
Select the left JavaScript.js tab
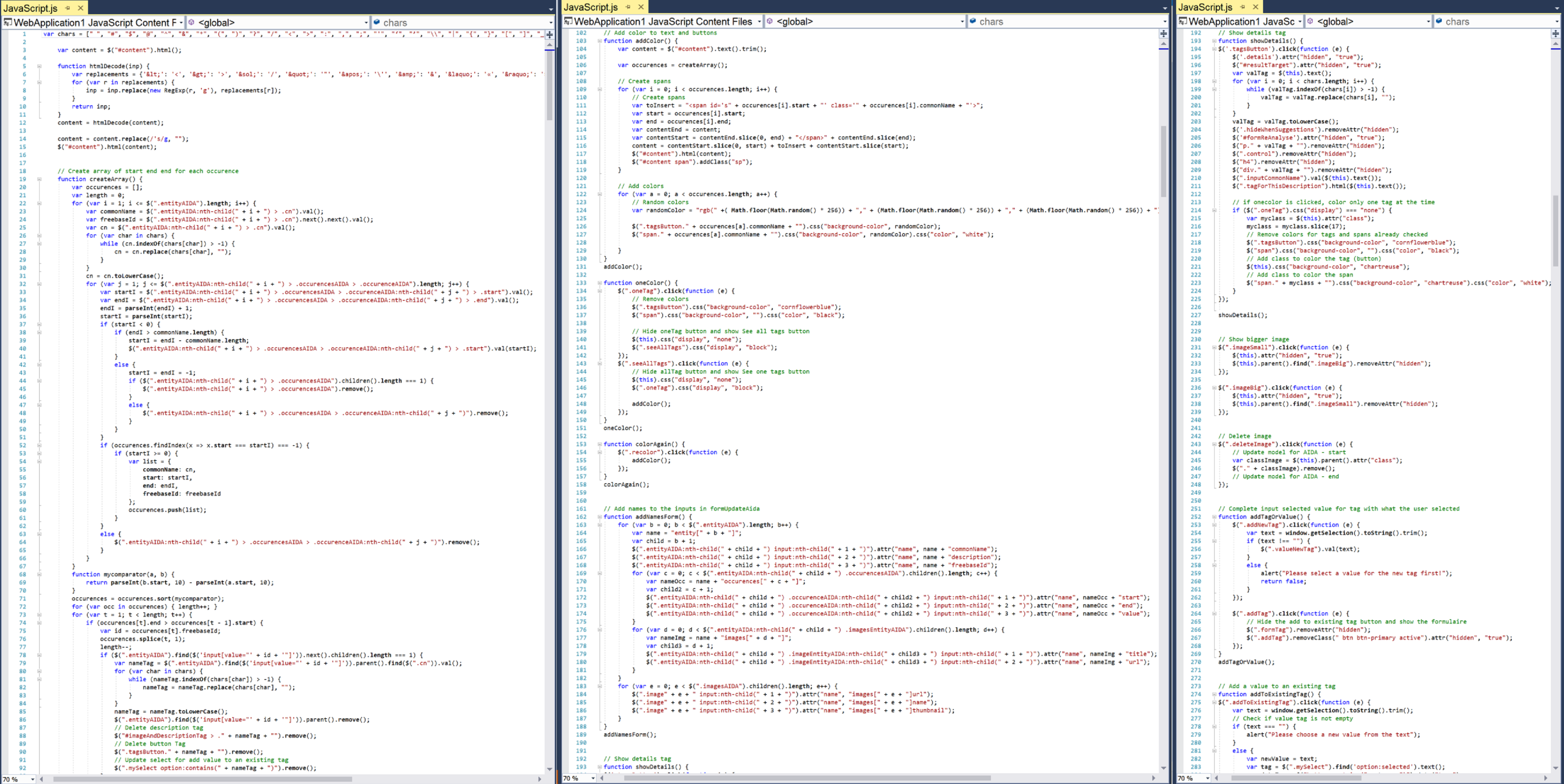pos(30,8)
